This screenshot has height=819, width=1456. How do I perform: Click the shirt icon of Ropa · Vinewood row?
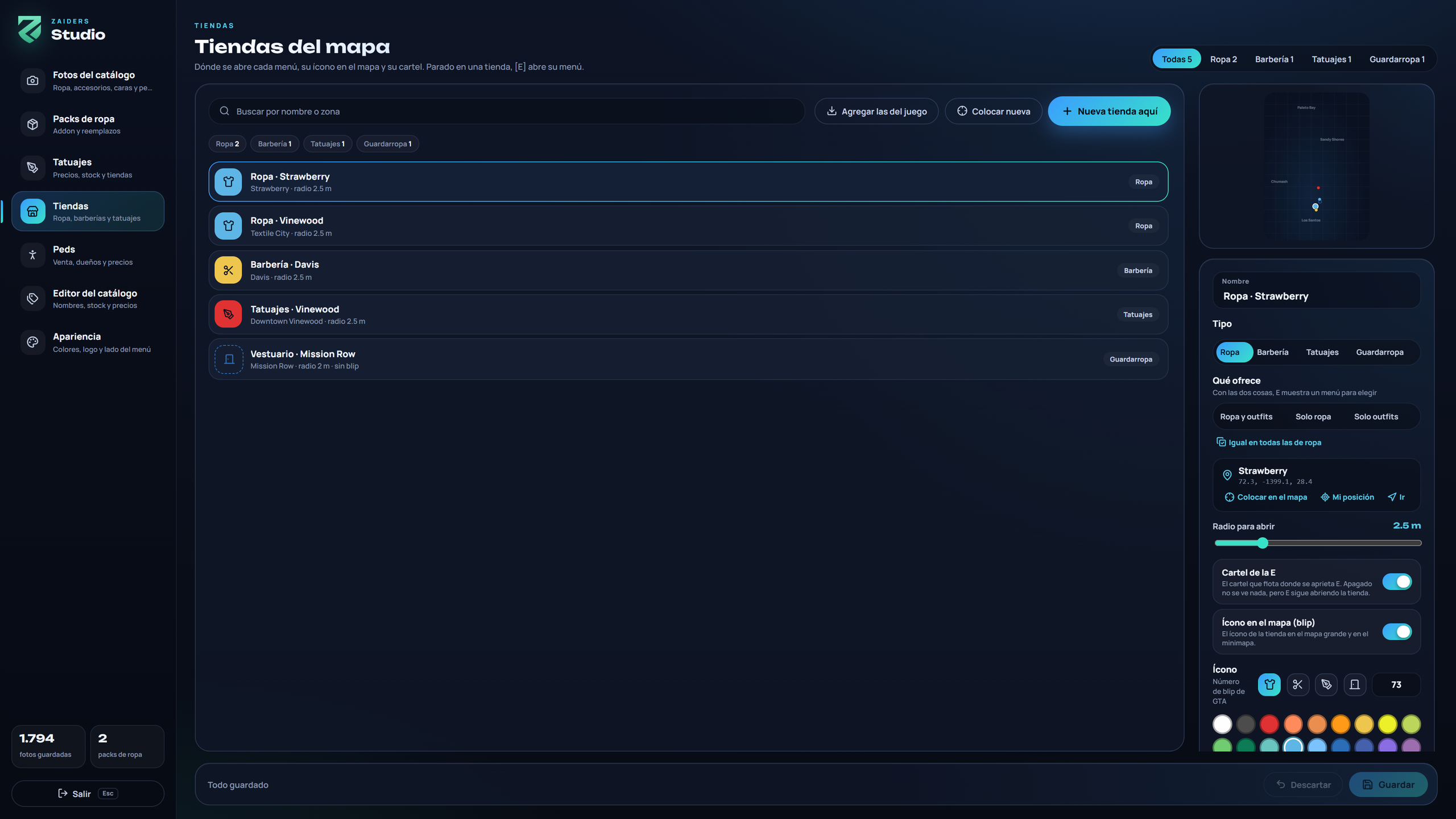228,226
